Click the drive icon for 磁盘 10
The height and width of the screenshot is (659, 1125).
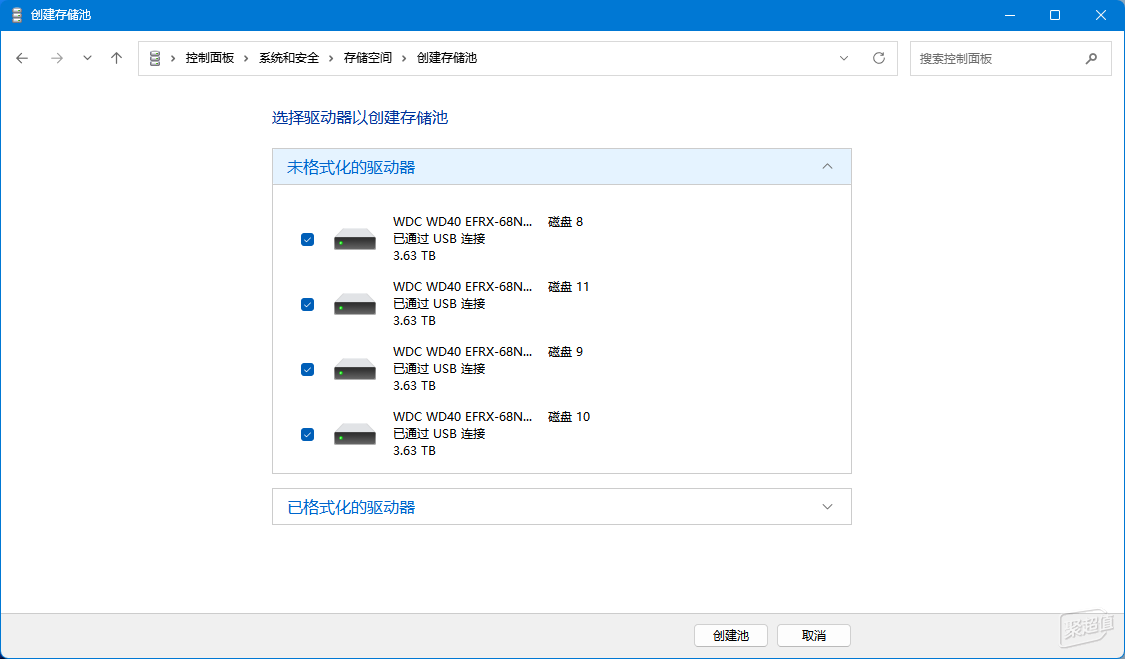[x=354, y=434]
